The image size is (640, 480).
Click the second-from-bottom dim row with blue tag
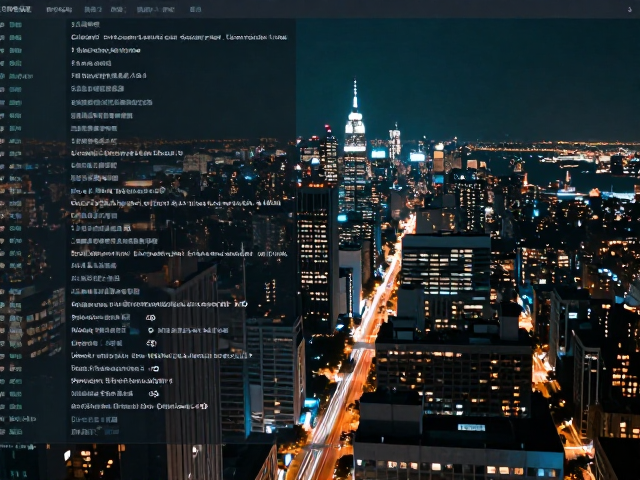[x=94, y=419]
